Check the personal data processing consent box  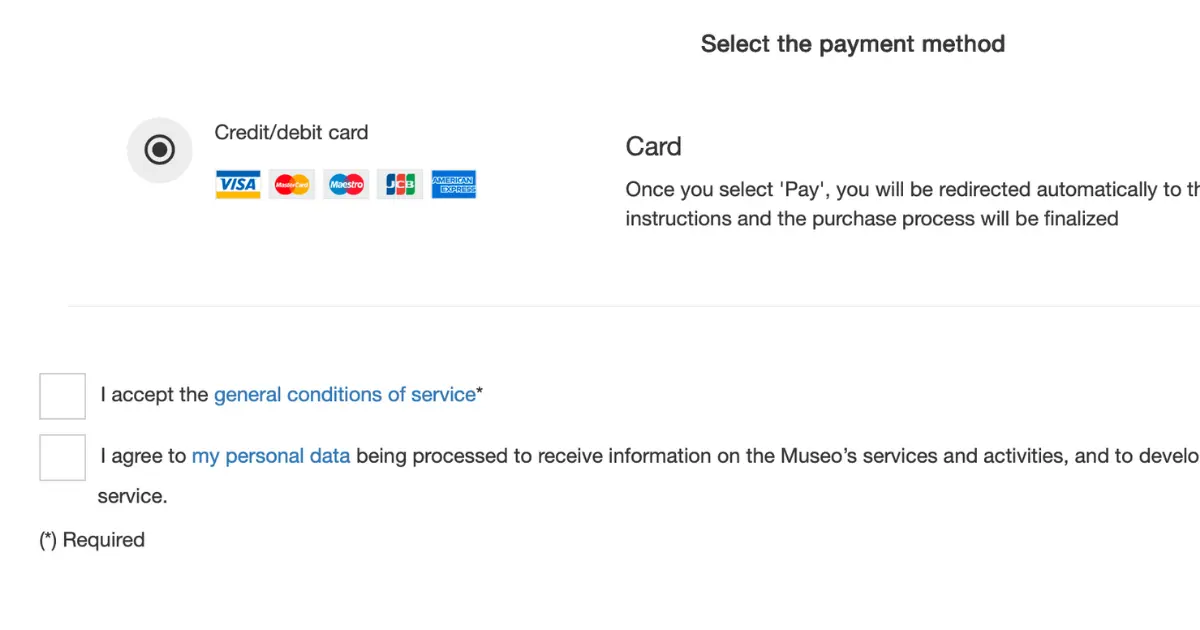pyautogui.click(x=62, y=457)
